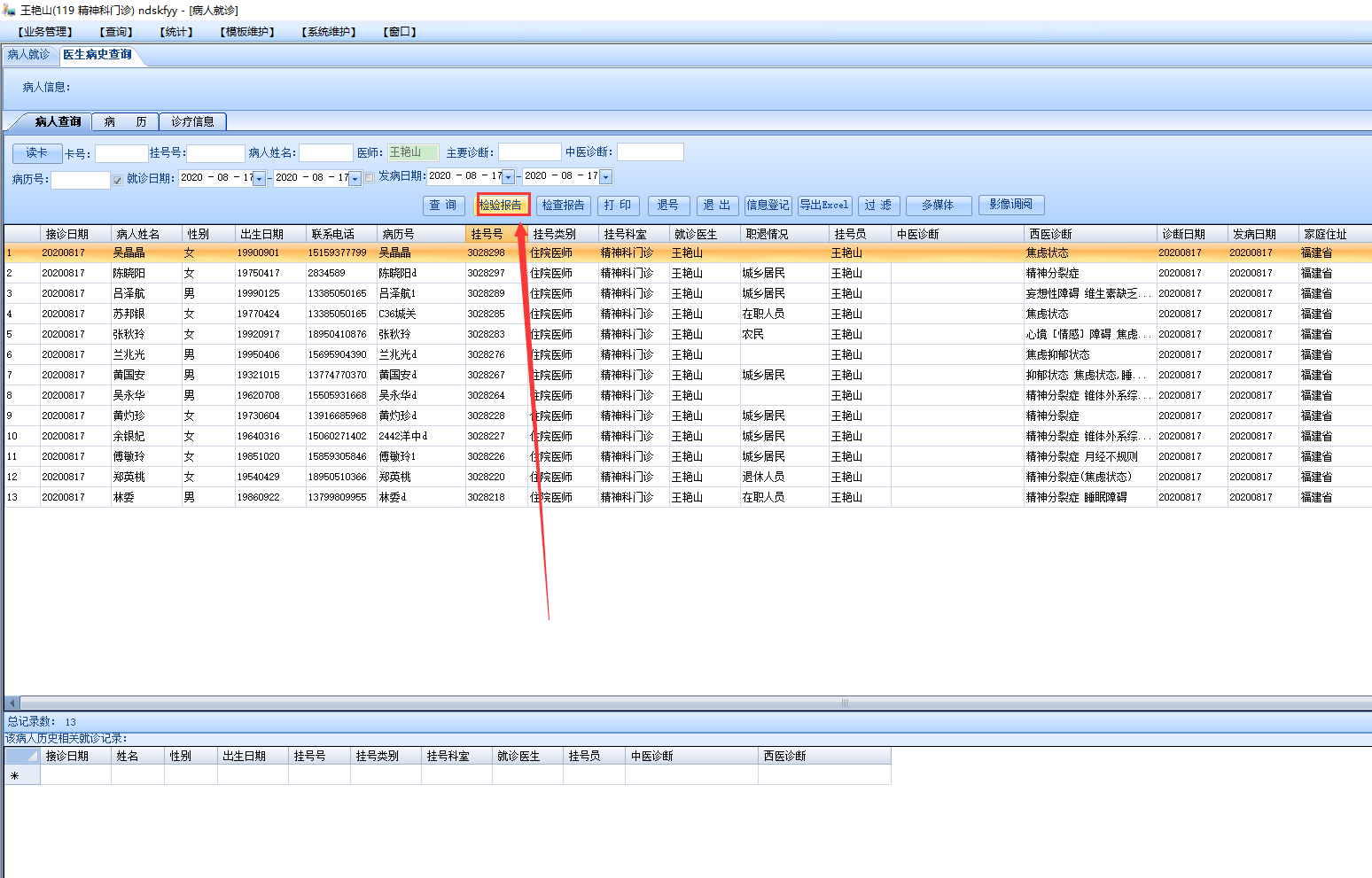Select the 病人查询 sub-tab
The width and height of the screenshot is (1372, 878).
click(x=58, y=121)
